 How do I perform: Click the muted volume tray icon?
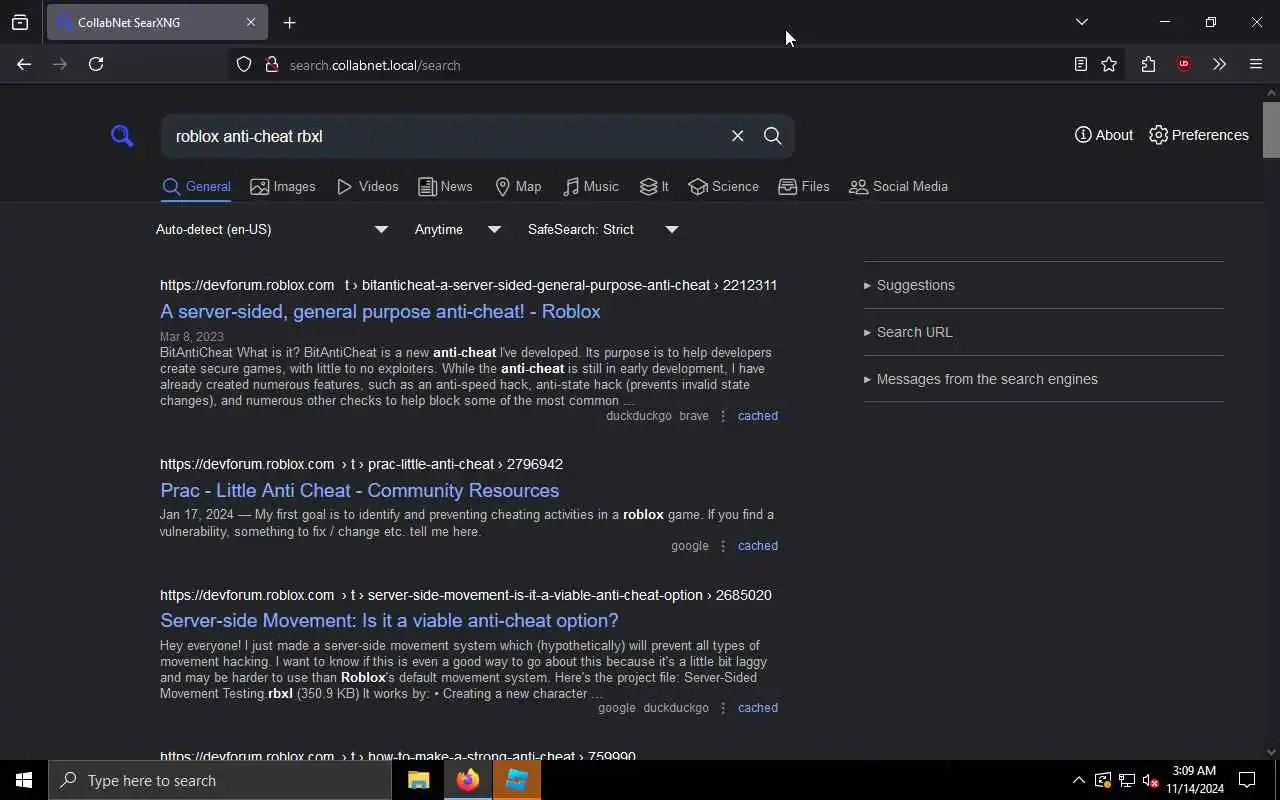(1150, 780)
